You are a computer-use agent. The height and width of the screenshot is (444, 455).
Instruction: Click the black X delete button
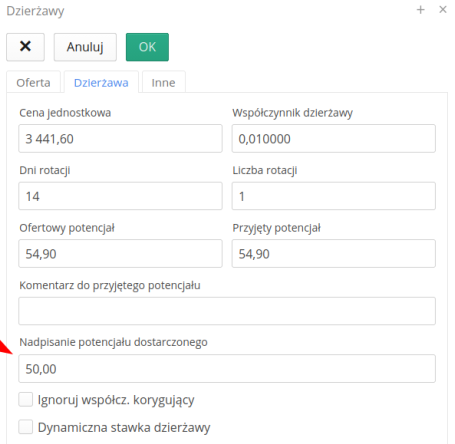tap(25, 47)
